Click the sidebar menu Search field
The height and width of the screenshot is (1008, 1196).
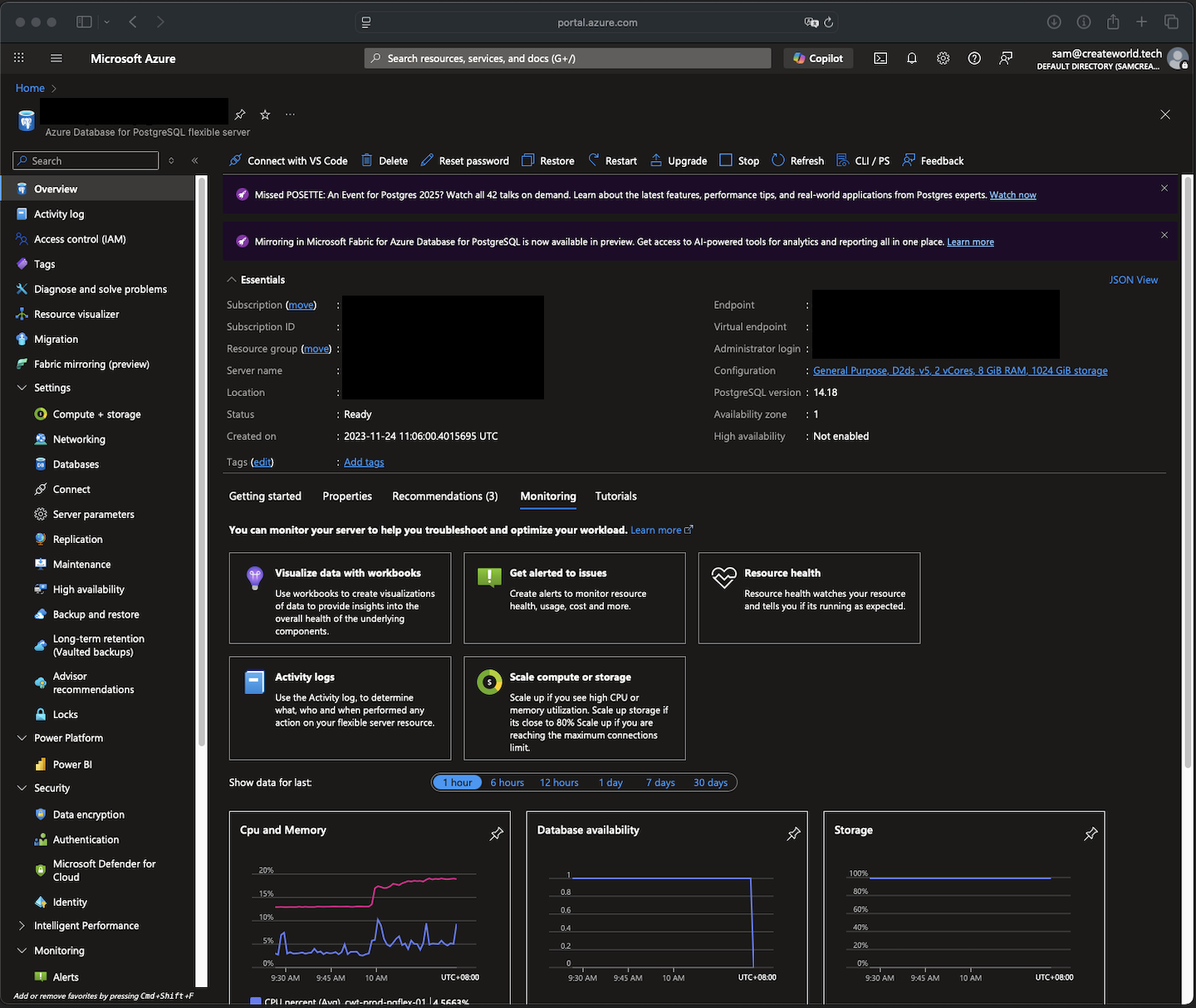click(x=86, y=160)
